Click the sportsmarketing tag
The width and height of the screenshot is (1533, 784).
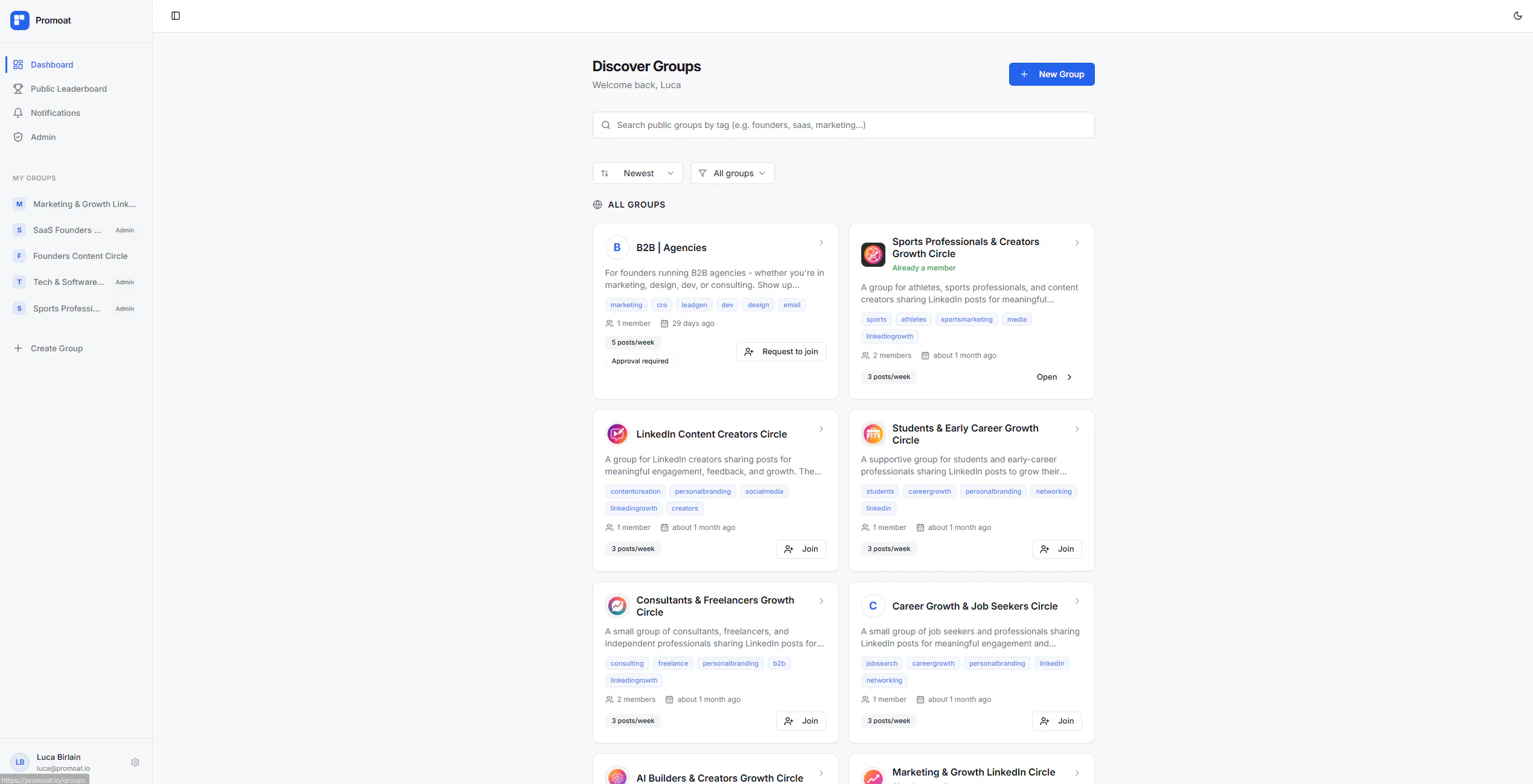click(x=966, y=320)
